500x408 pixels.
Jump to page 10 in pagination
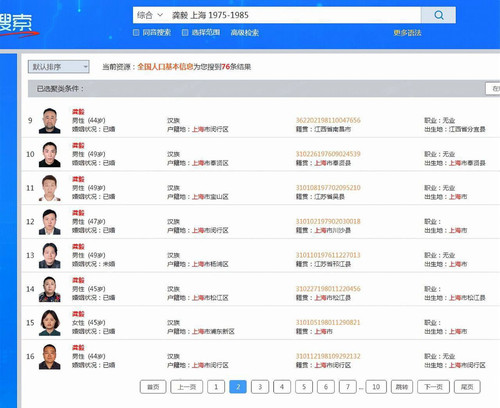click(x=376, y=387)
